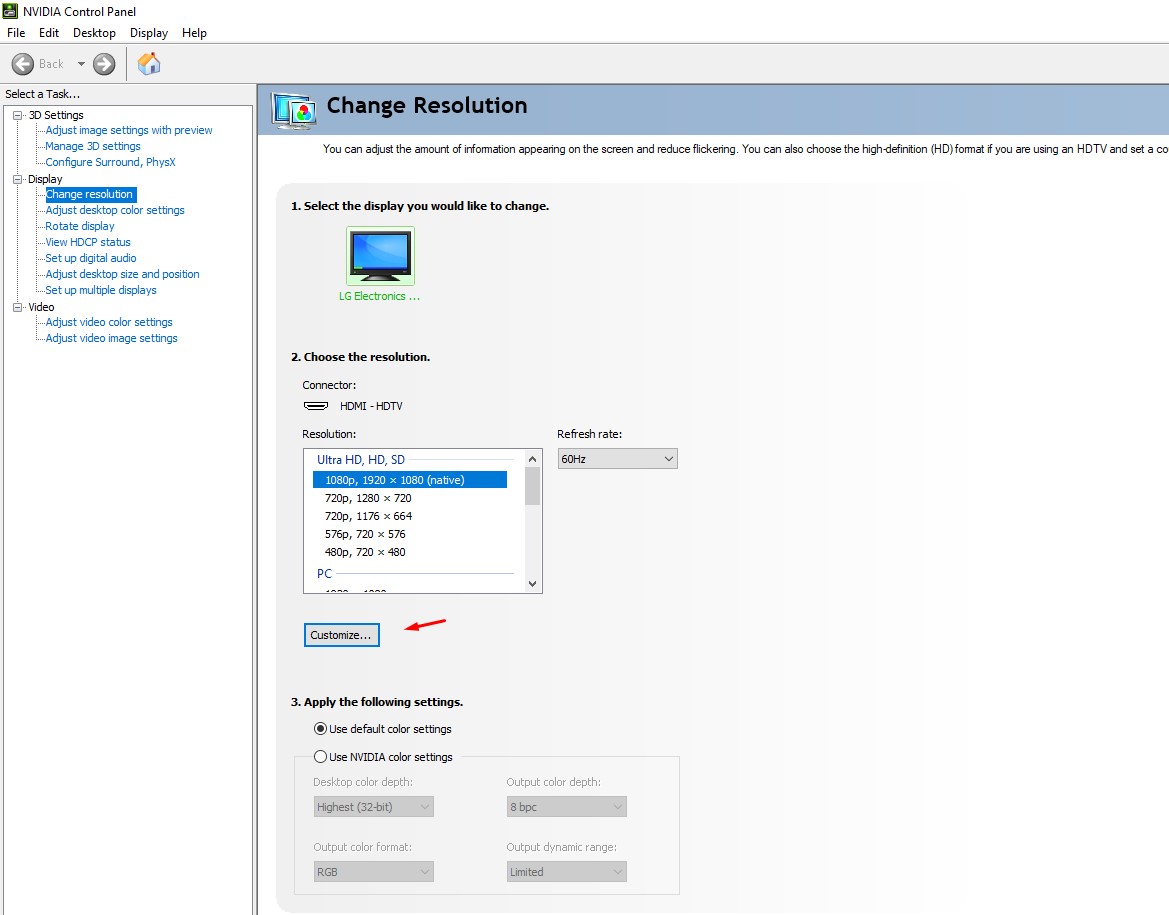Open Adjust desktop color settings
The width and height of the screenshot is (1169, 915).
click(115, 210)
